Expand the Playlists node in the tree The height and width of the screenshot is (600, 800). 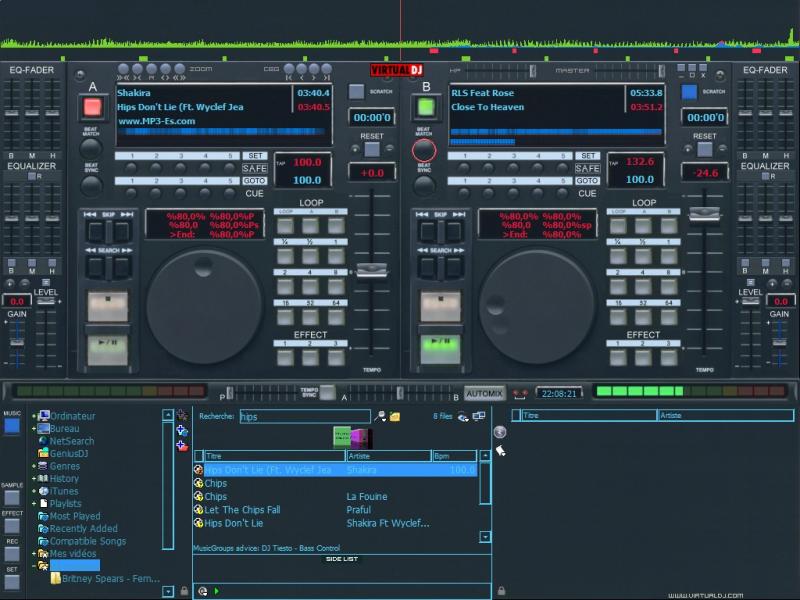(34, 504)
